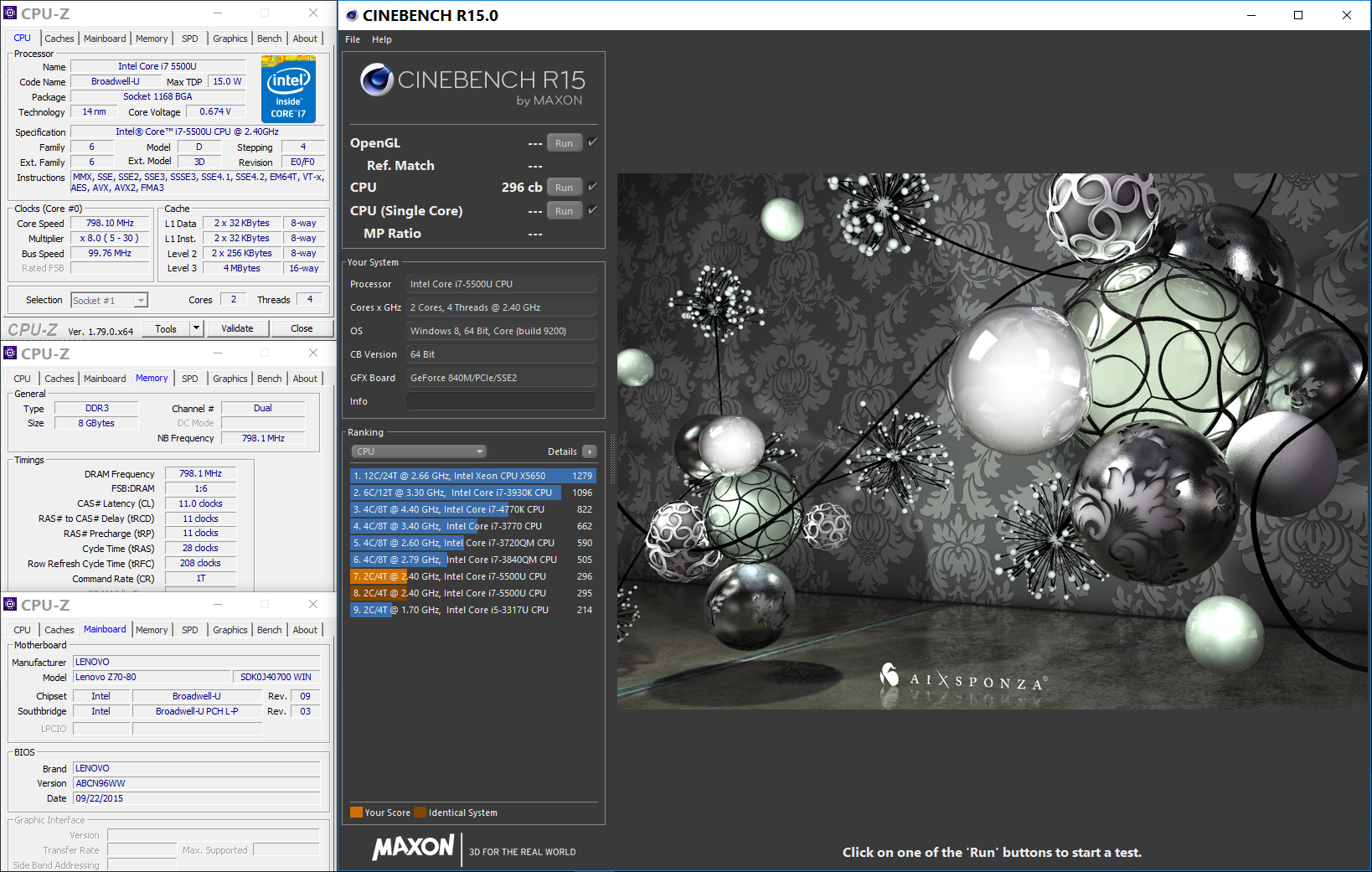
Task: Click the Processor field Intel Core i7-5500U CPU
Action: click(x=501, y=284)
